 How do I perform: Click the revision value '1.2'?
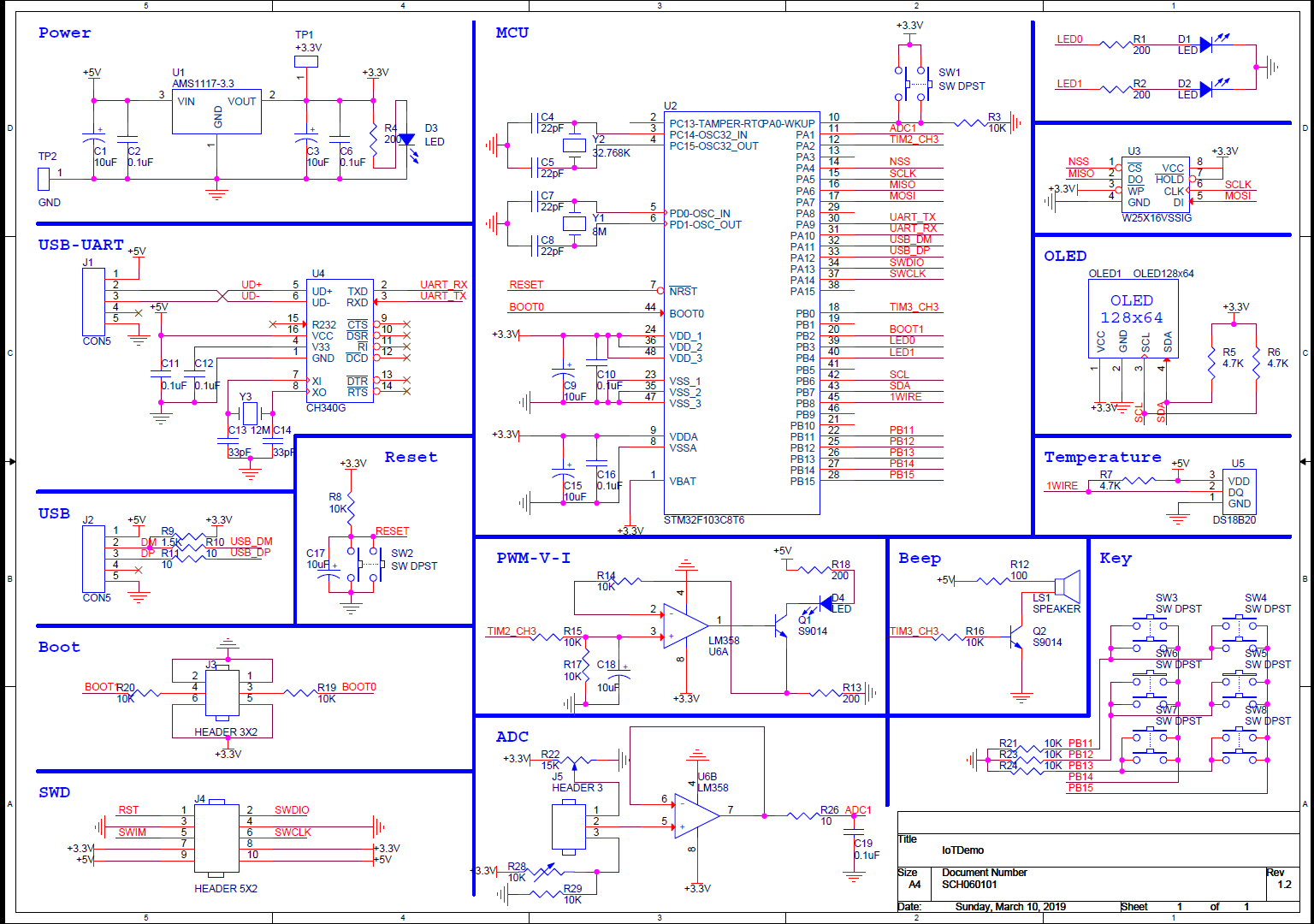coord(1285,885)
